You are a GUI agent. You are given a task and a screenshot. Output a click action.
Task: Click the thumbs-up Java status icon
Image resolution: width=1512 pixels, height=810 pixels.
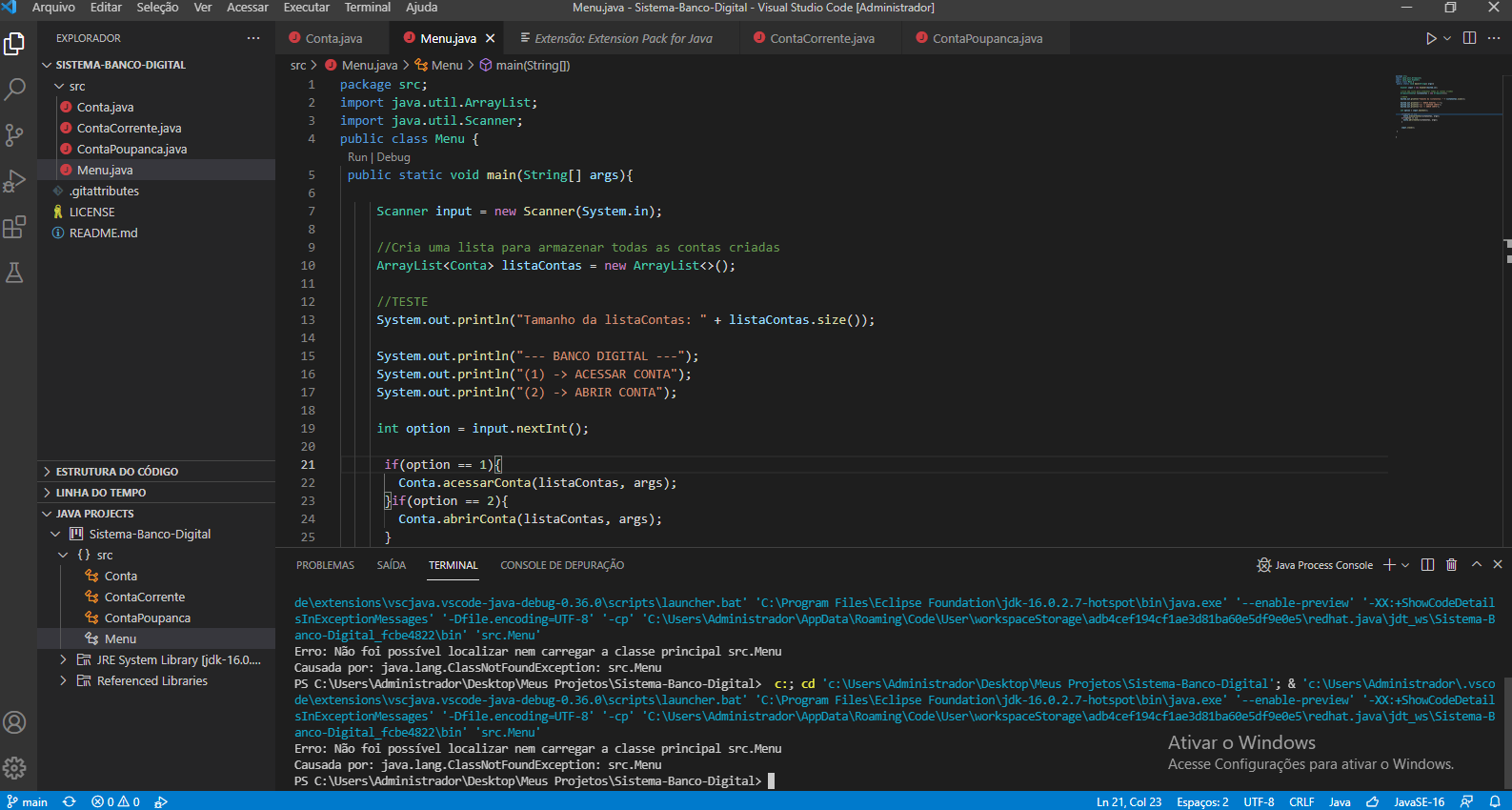(1373, 801)
